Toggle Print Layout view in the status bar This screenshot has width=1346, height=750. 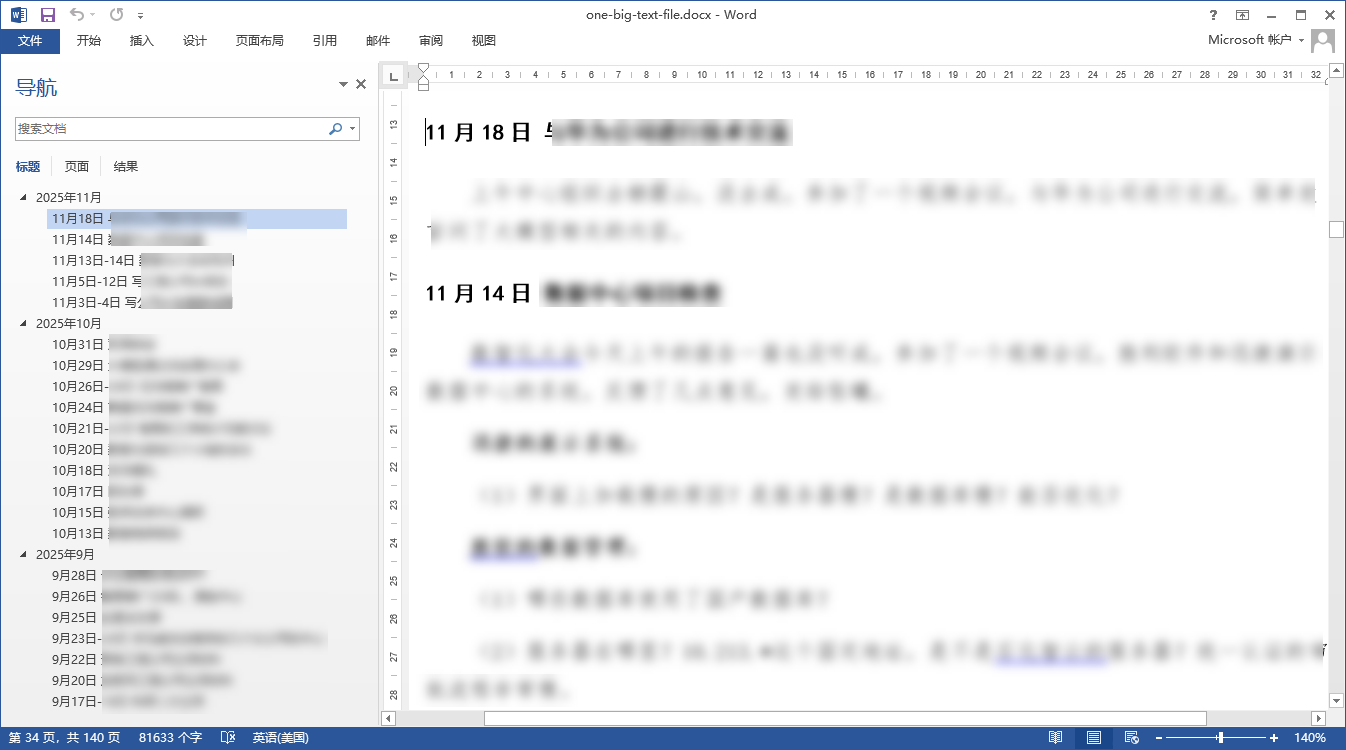pos(1094,737)
